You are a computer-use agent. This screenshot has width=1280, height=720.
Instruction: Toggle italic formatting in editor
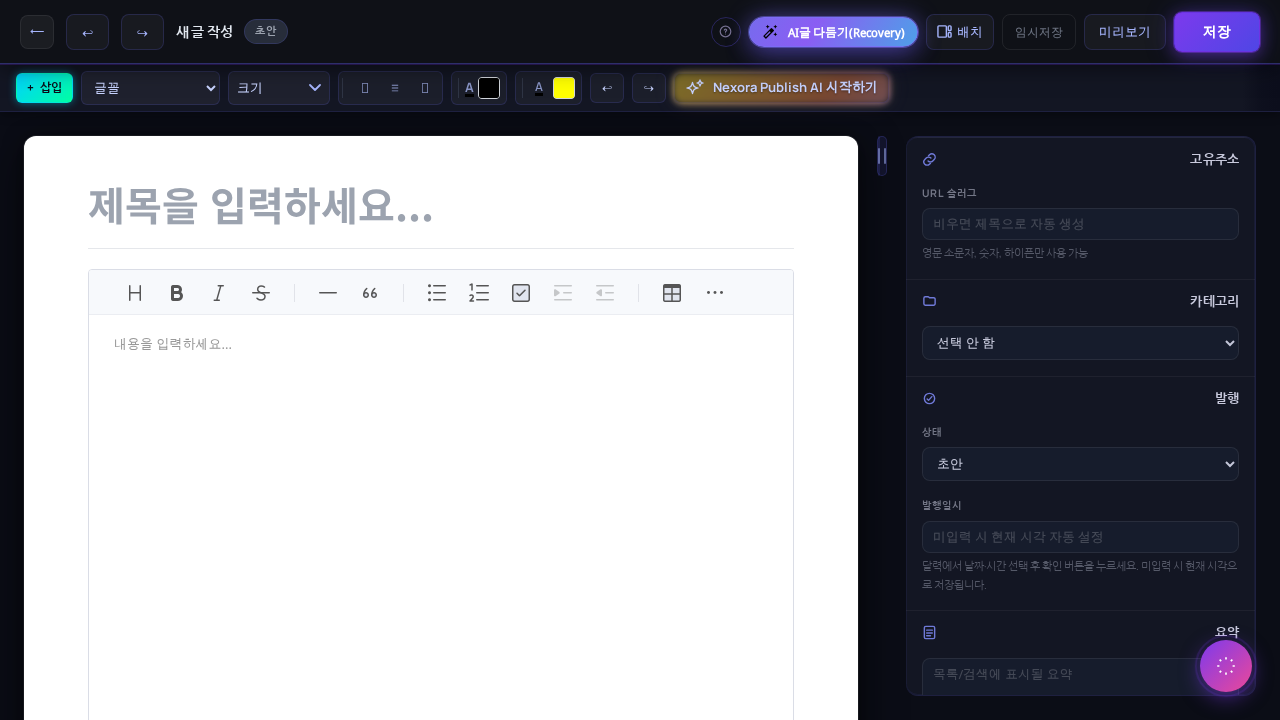pos(219,293)
